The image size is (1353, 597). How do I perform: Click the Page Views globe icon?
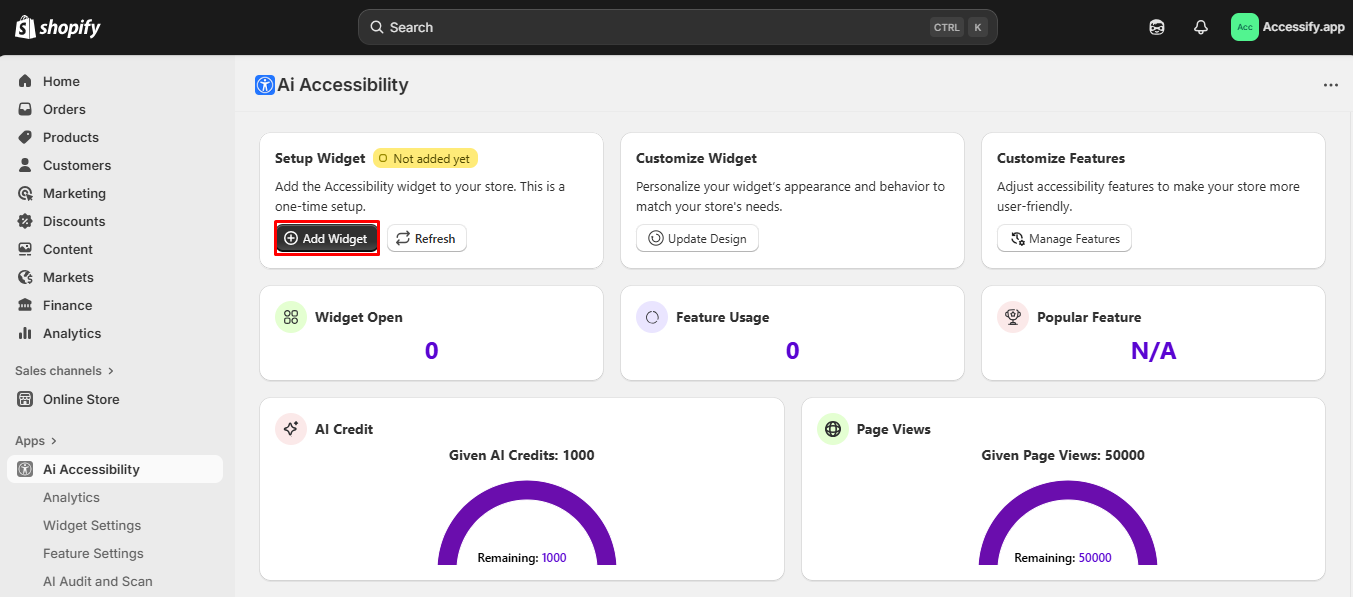pos(833,428)
